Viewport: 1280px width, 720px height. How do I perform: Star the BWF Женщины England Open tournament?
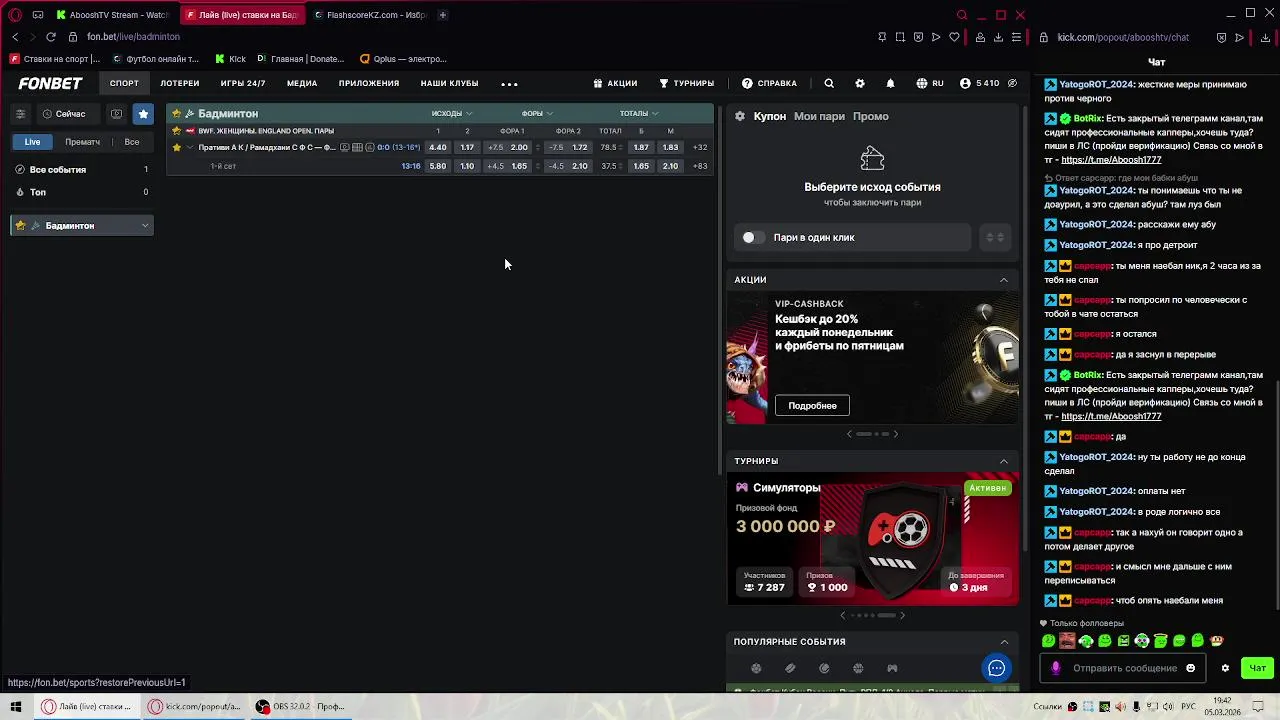(177, 131)
